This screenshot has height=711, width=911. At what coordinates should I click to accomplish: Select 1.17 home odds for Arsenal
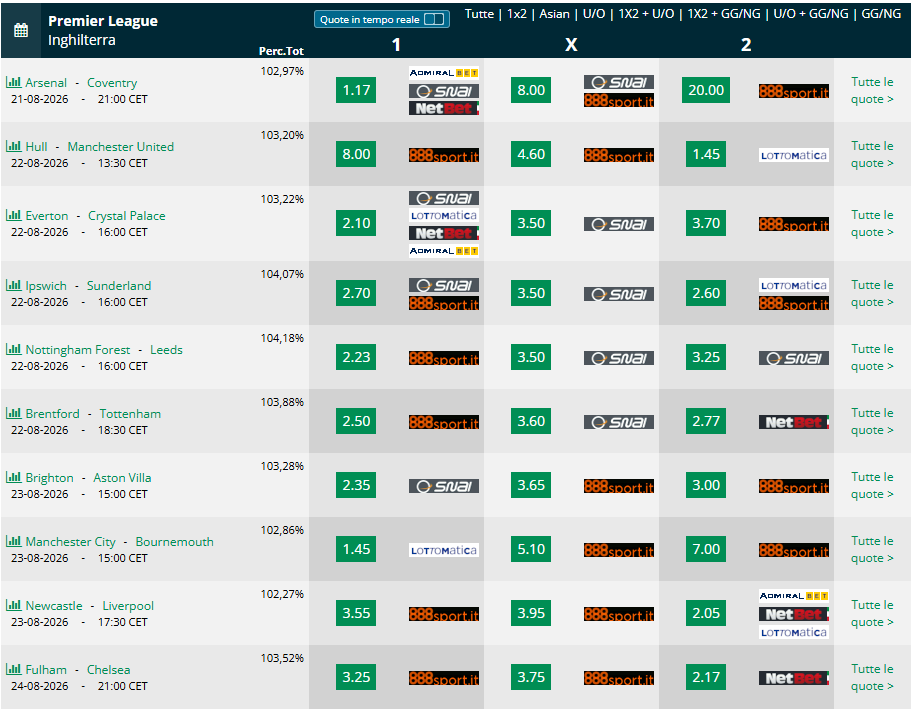tap(356, 90)
